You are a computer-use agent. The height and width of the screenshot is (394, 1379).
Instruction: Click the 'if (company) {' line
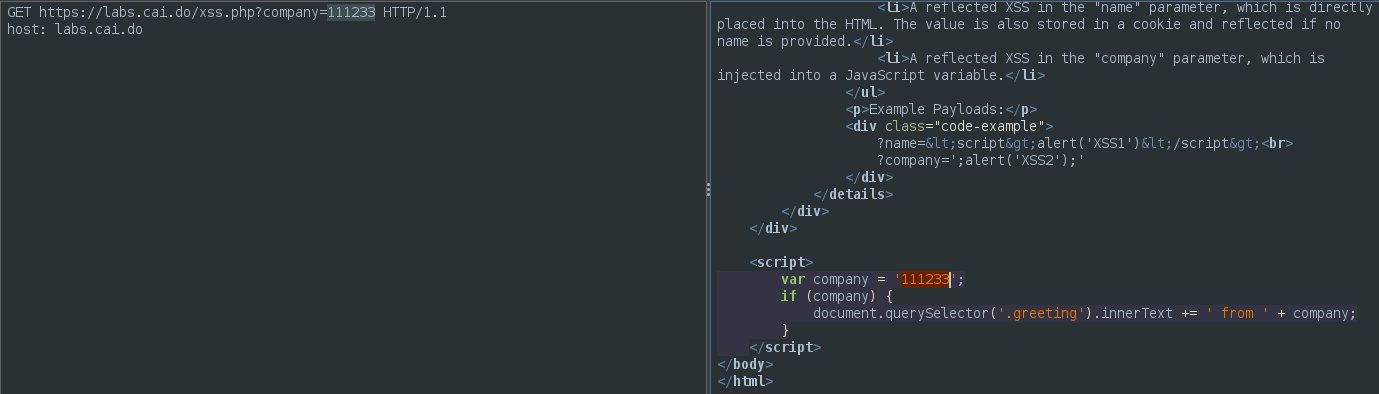pyautogui.click(x=833, y=296)
